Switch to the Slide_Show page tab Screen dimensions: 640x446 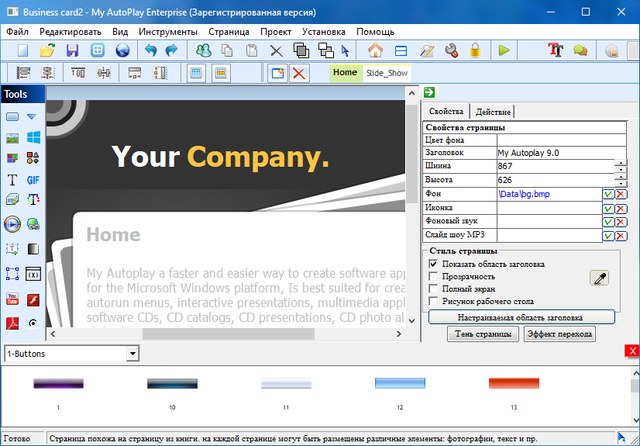point(387,73)
